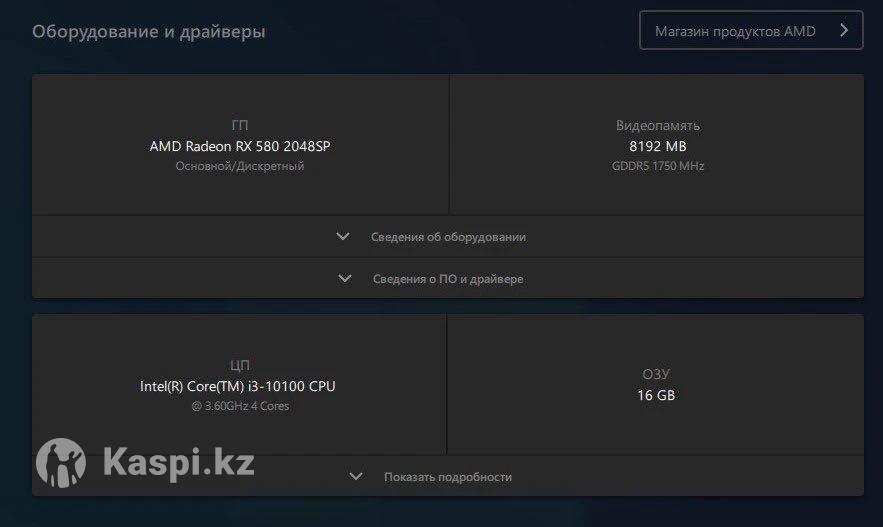Expand Сведения об оборудовании section
The height and width of the screenshot is (527, 883).
[448, 236]
